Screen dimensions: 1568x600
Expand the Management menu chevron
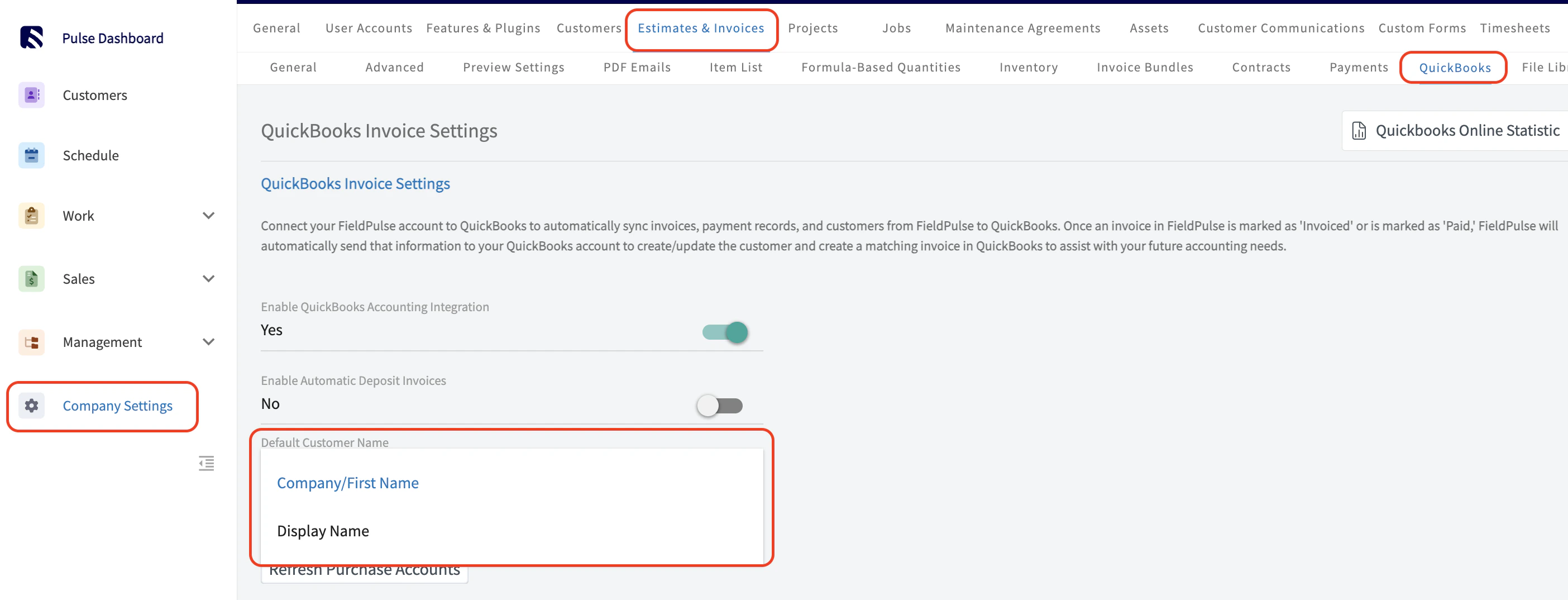click(x=208, y=342)
